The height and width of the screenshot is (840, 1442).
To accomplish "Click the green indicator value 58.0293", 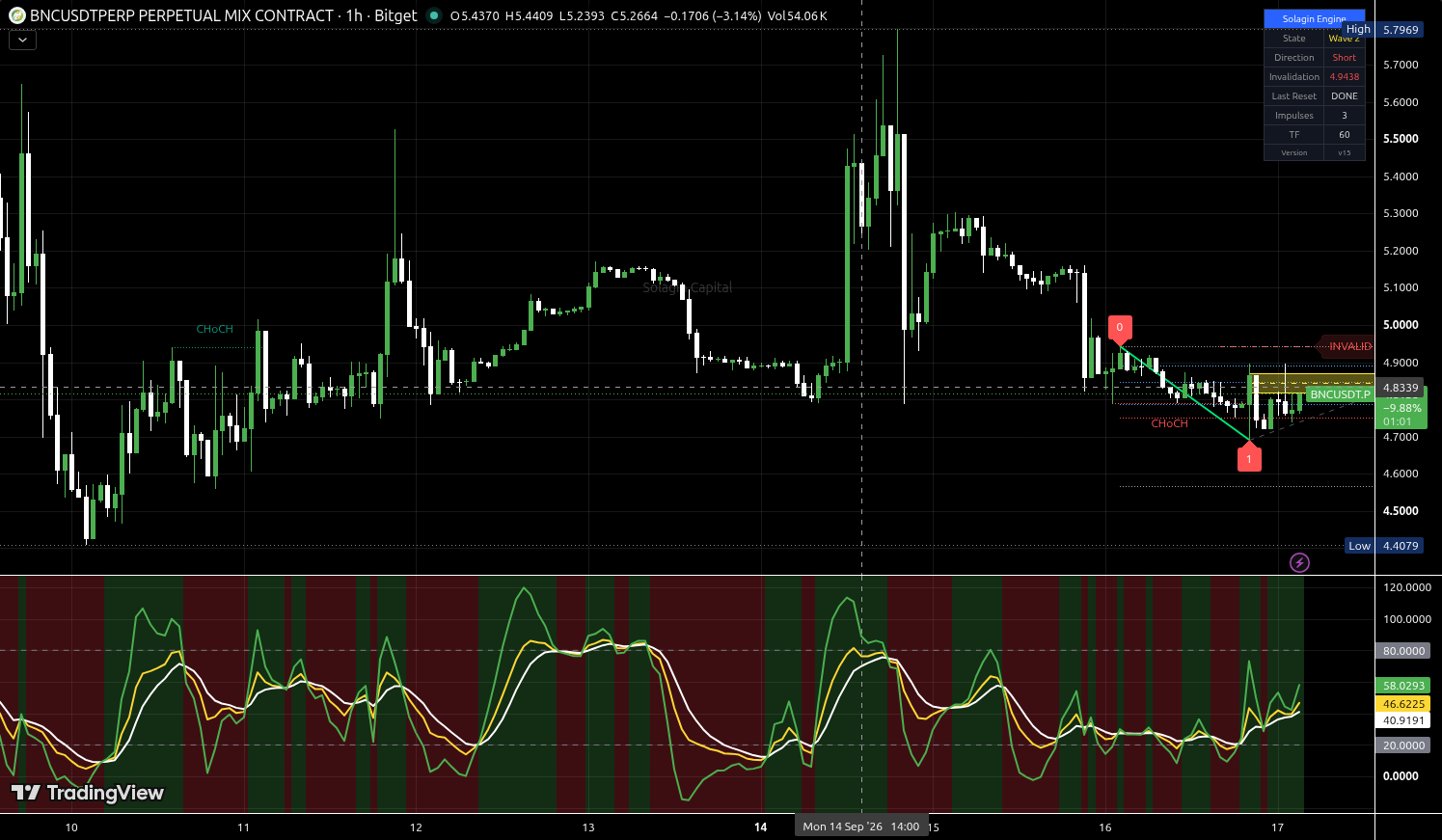I will [1403, 687].
